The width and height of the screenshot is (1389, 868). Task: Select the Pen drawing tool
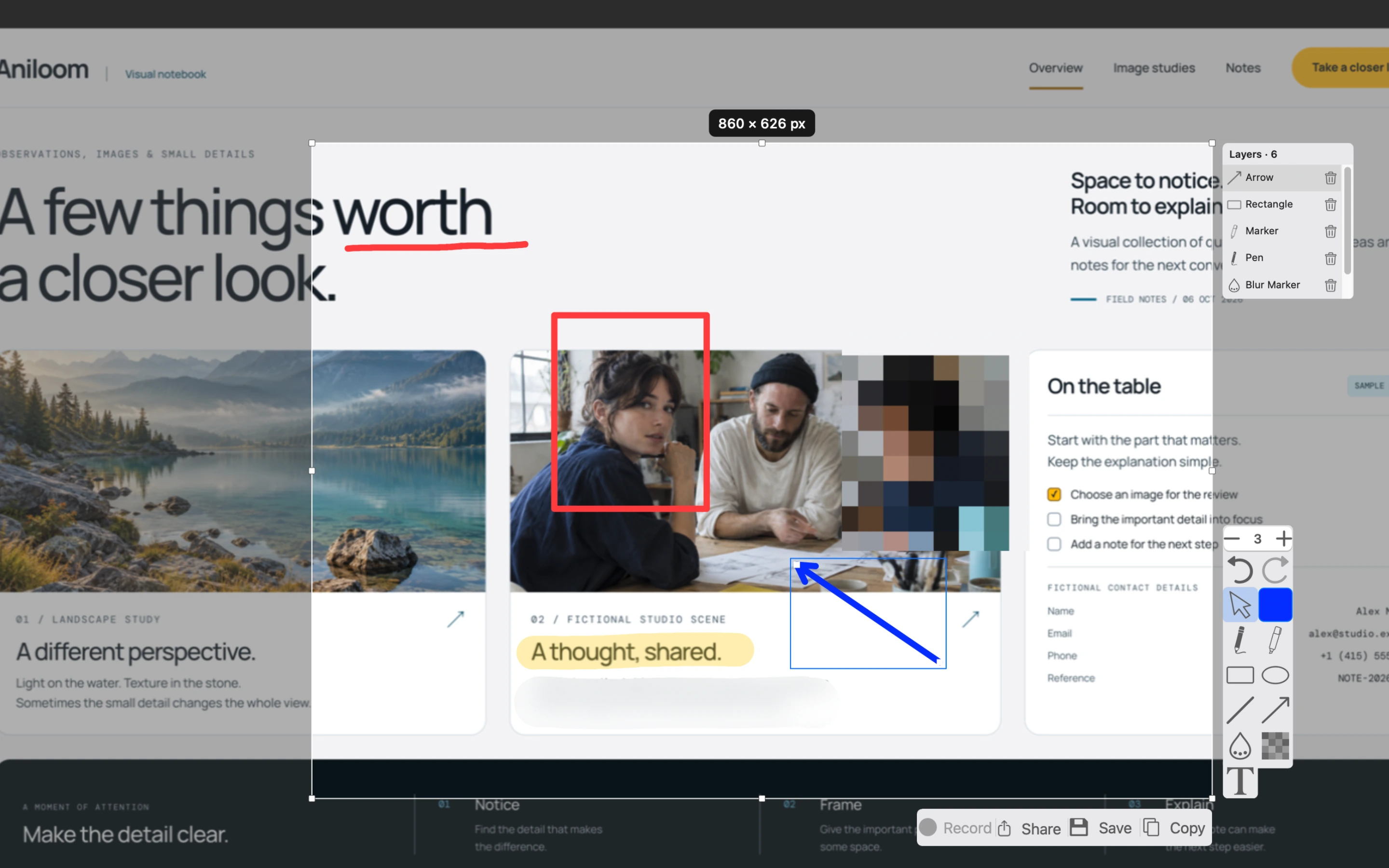point(1240,639)
